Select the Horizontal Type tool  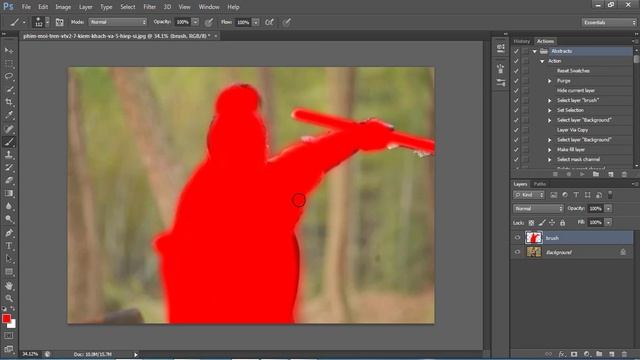pos(9,246)
